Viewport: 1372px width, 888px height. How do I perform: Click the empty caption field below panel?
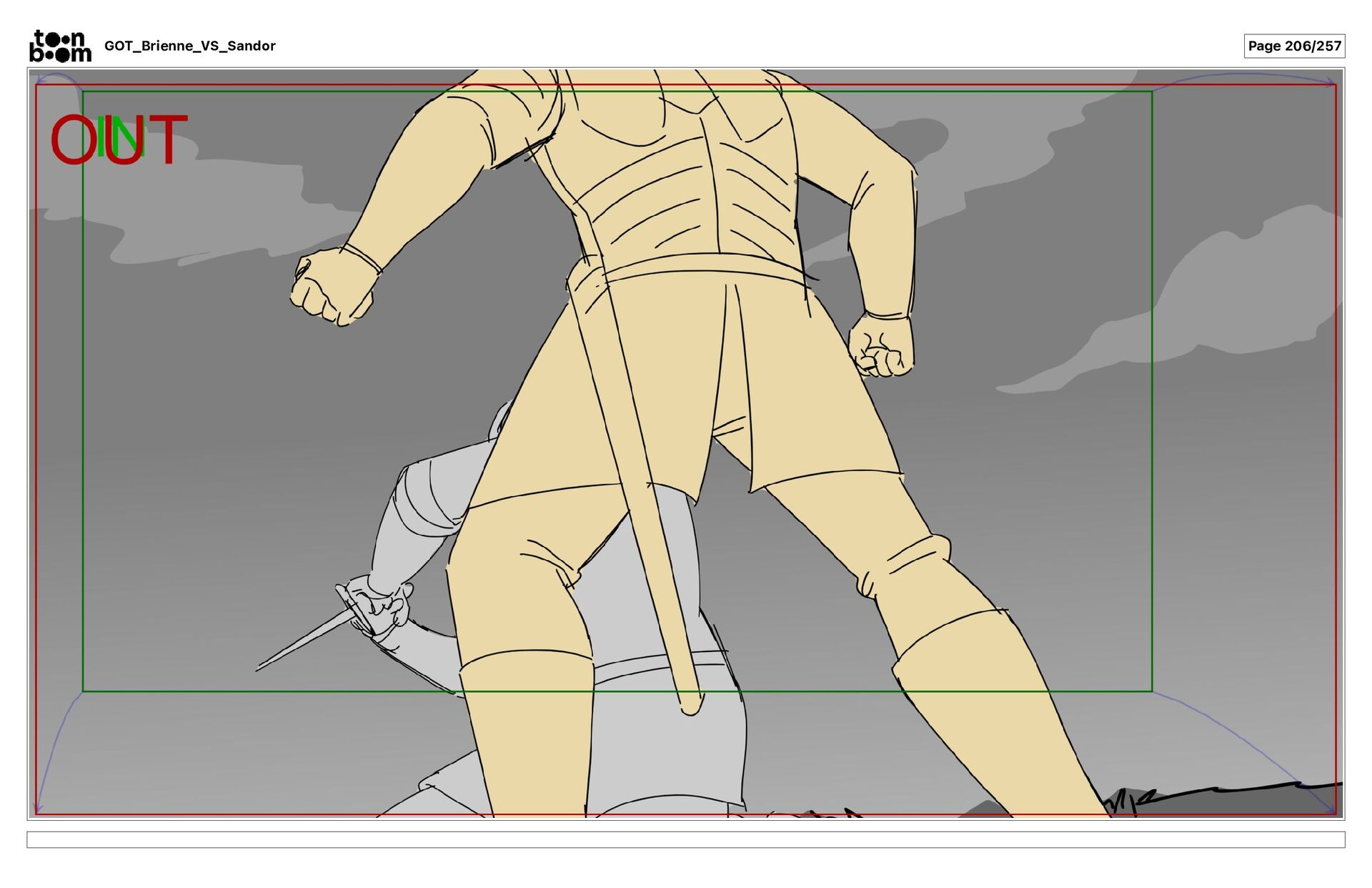tap(685, 839)
